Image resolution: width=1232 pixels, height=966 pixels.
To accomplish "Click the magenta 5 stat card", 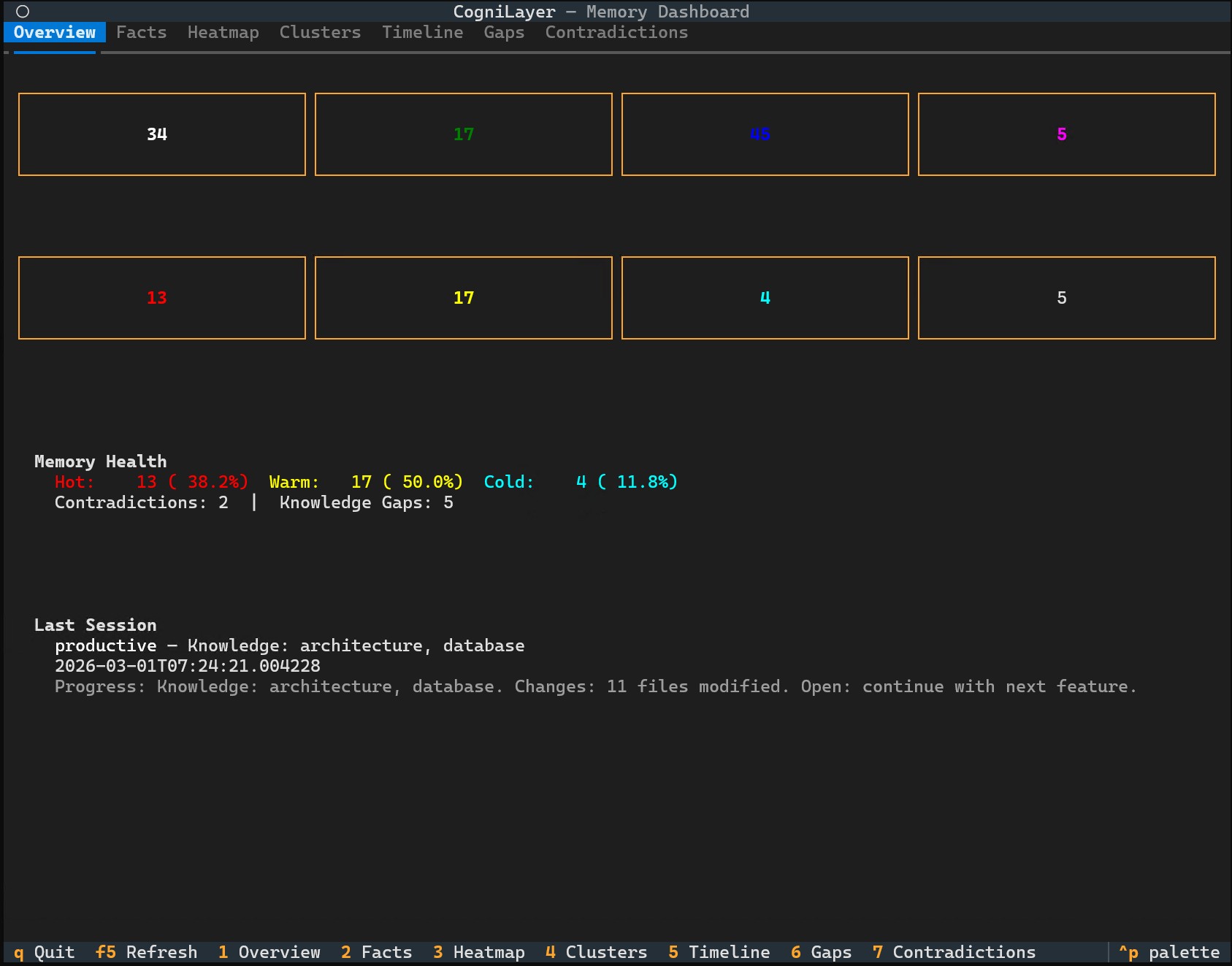I will tap(1067, 134).
